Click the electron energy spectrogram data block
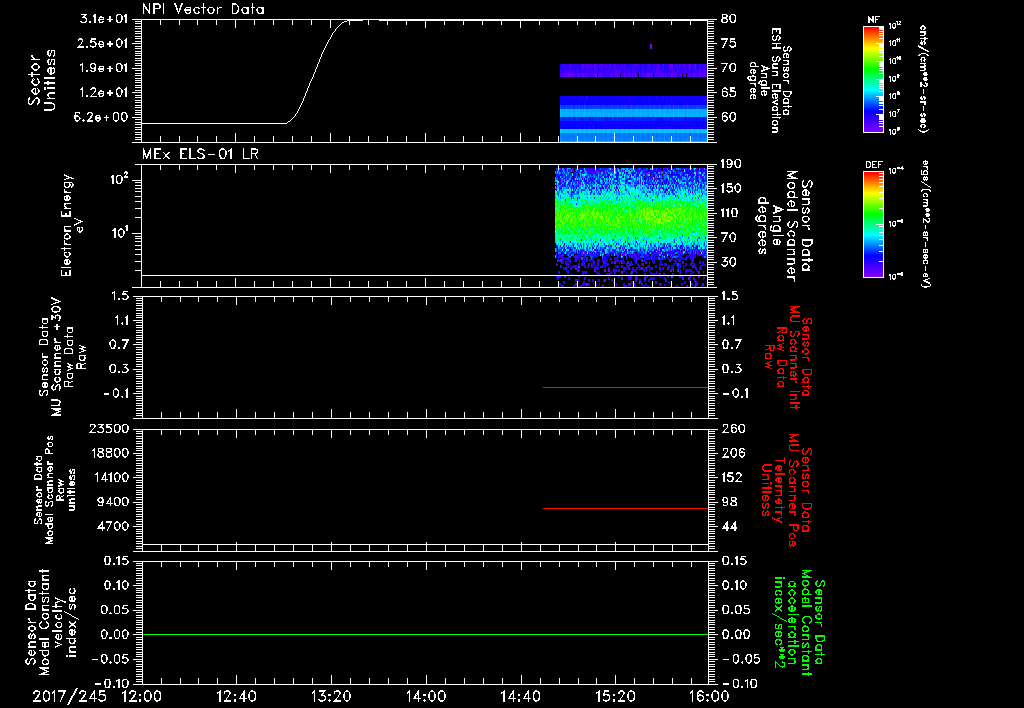The image size is (1024, 708). [631, 226]
